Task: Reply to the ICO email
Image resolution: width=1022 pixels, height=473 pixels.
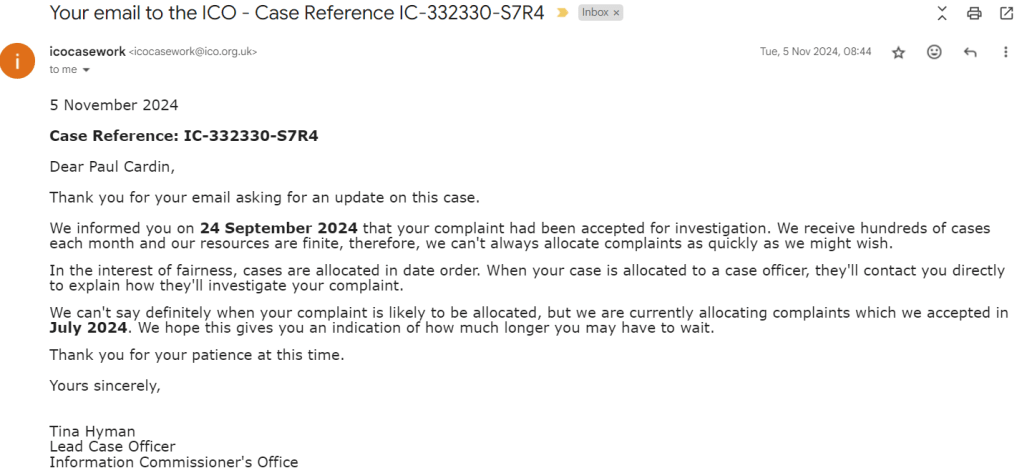Action: point(969,52)
